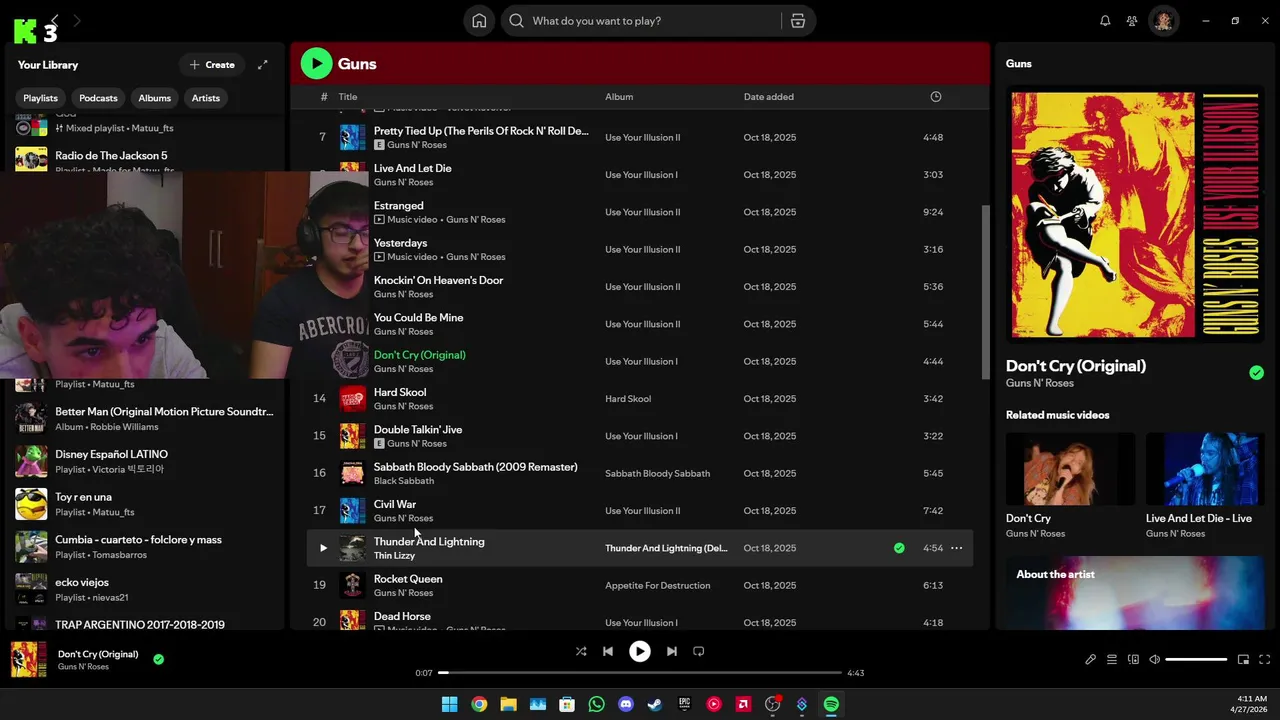Open Live And Let Die - Live video thumbnail
This screenshot has height=720, width=1280.
[1205, 468]
